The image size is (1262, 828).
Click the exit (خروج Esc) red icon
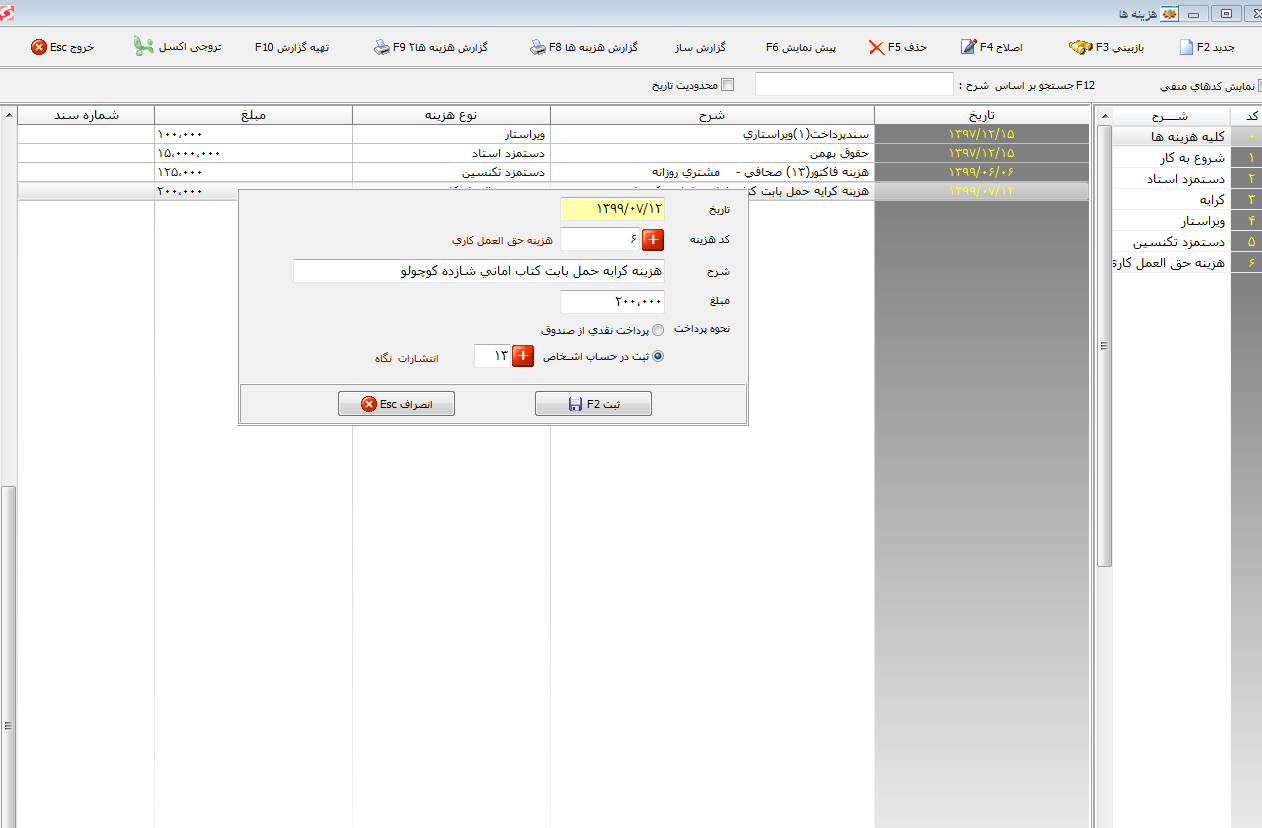pos(39,47)
